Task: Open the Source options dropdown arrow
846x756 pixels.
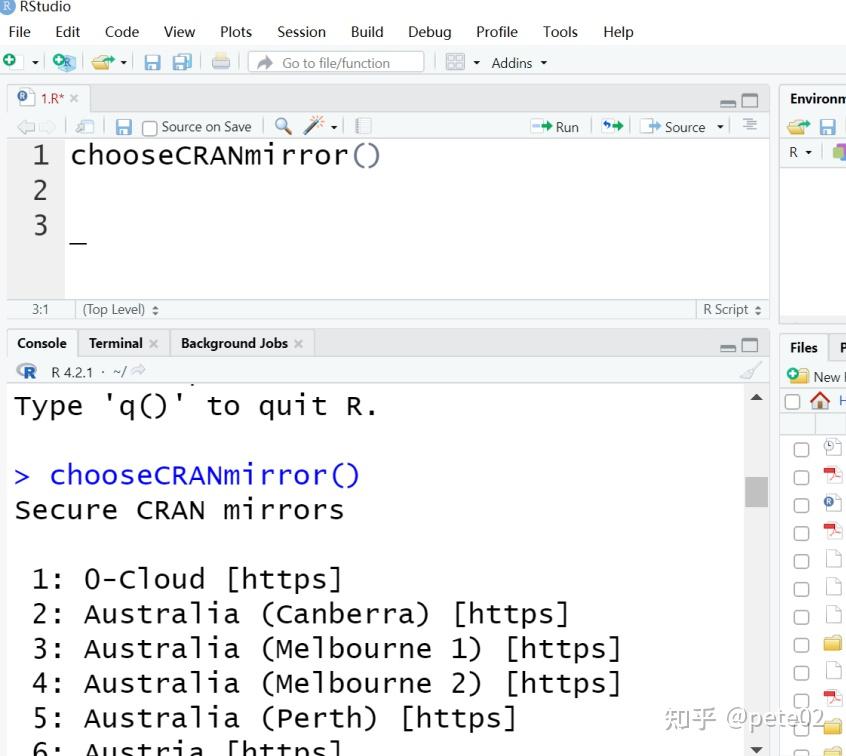Action: (x=720, y=127)
